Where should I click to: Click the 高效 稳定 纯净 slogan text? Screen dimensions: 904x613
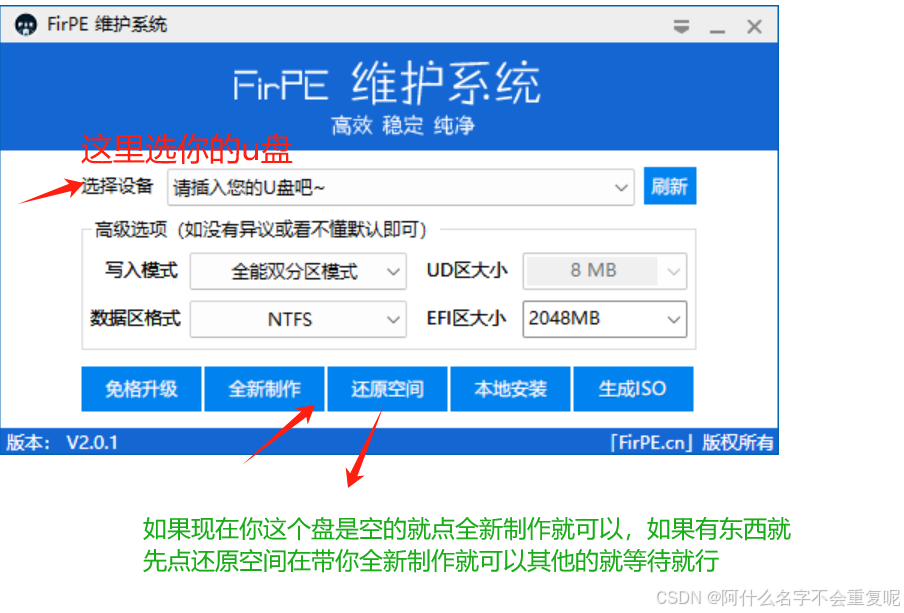[x=402, y=125]
